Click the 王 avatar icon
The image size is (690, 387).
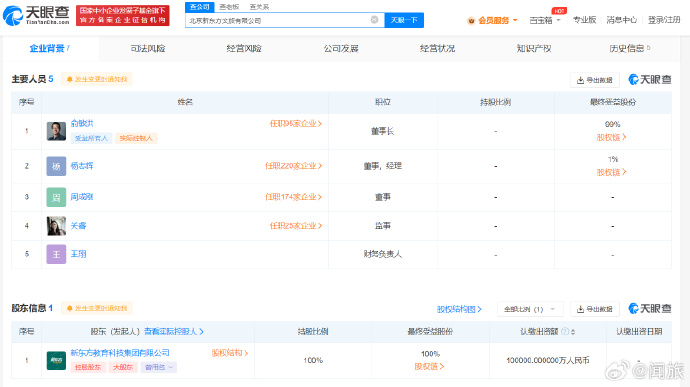click(x=56, y=254)
